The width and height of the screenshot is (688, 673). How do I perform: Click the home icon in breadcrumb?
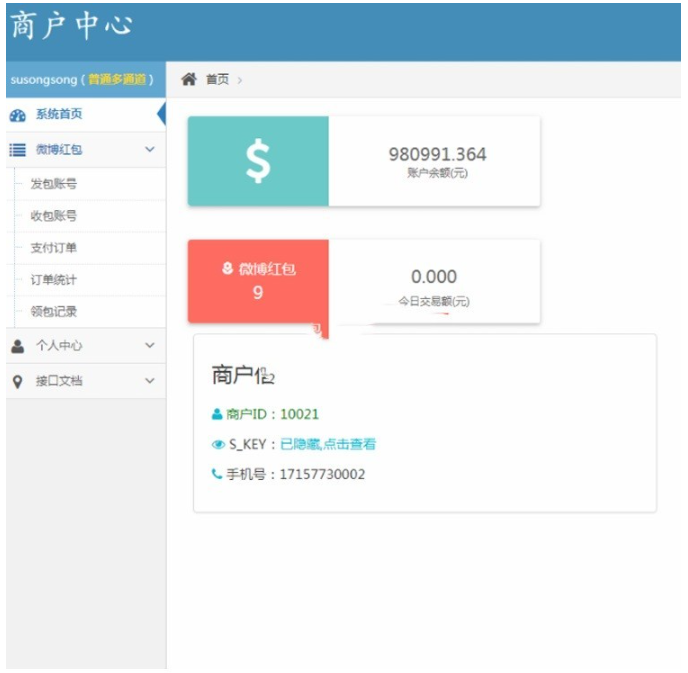pyautogui.click(x=188, y=80)
